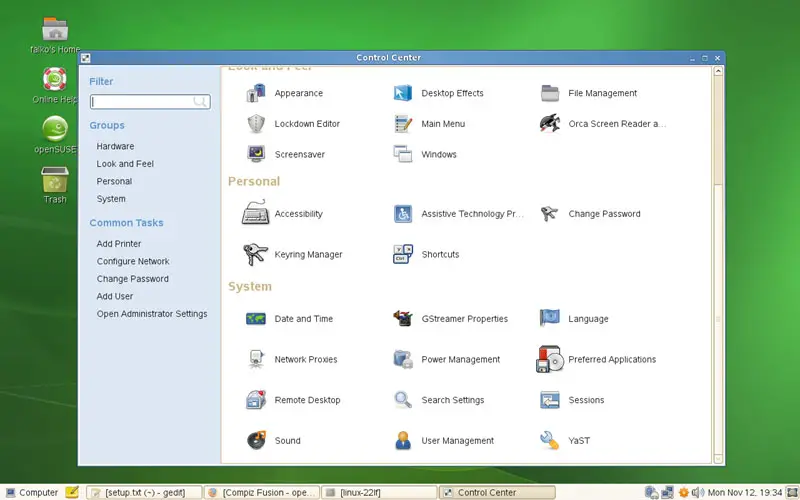The height and width of the screenshot is (500, 800).
Task: Click the orange gear update tray icon
Action: tap(683, 492)
